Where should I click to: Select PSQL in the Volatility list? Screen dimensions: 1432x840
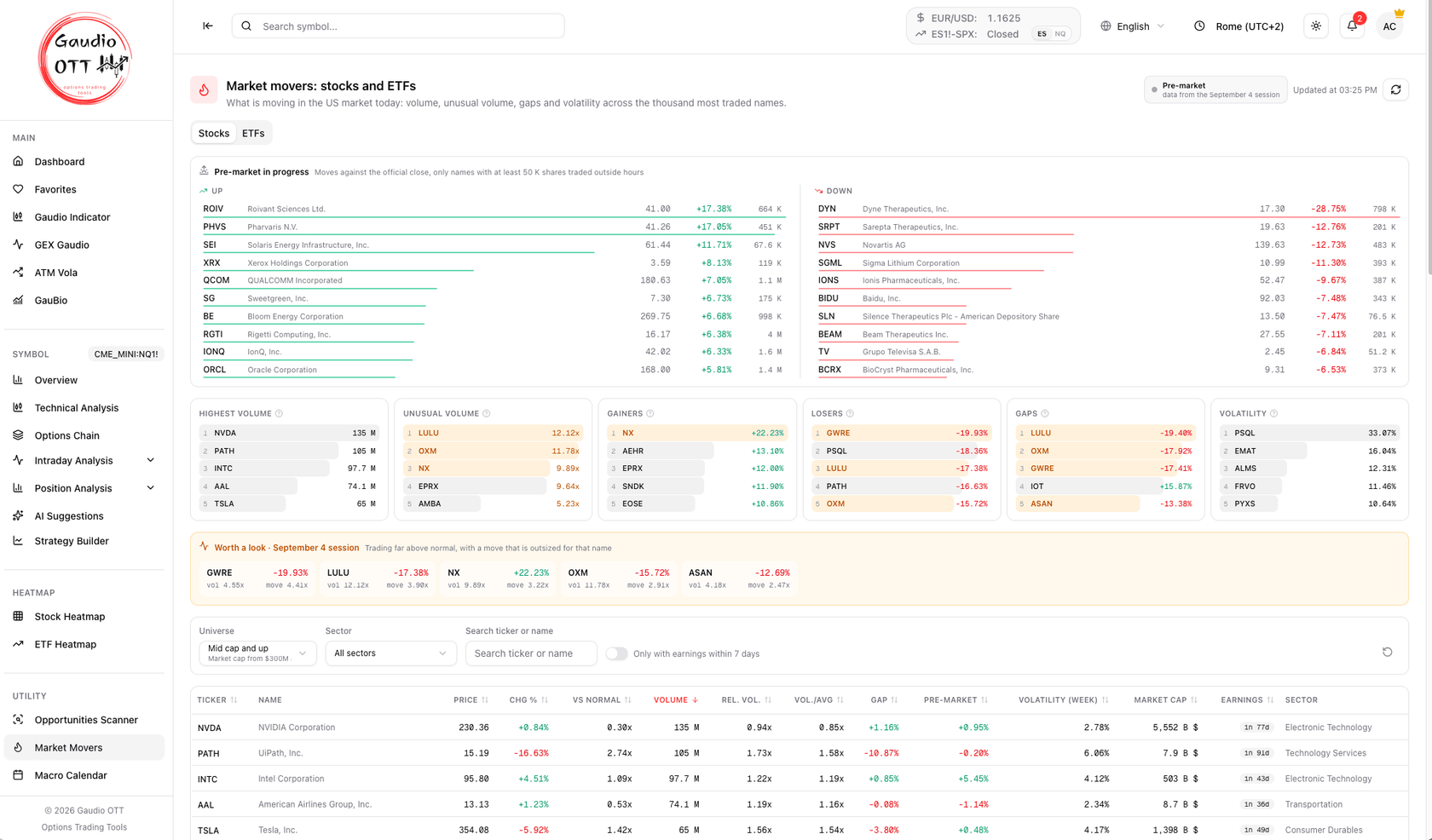(x=1309, y=433)
